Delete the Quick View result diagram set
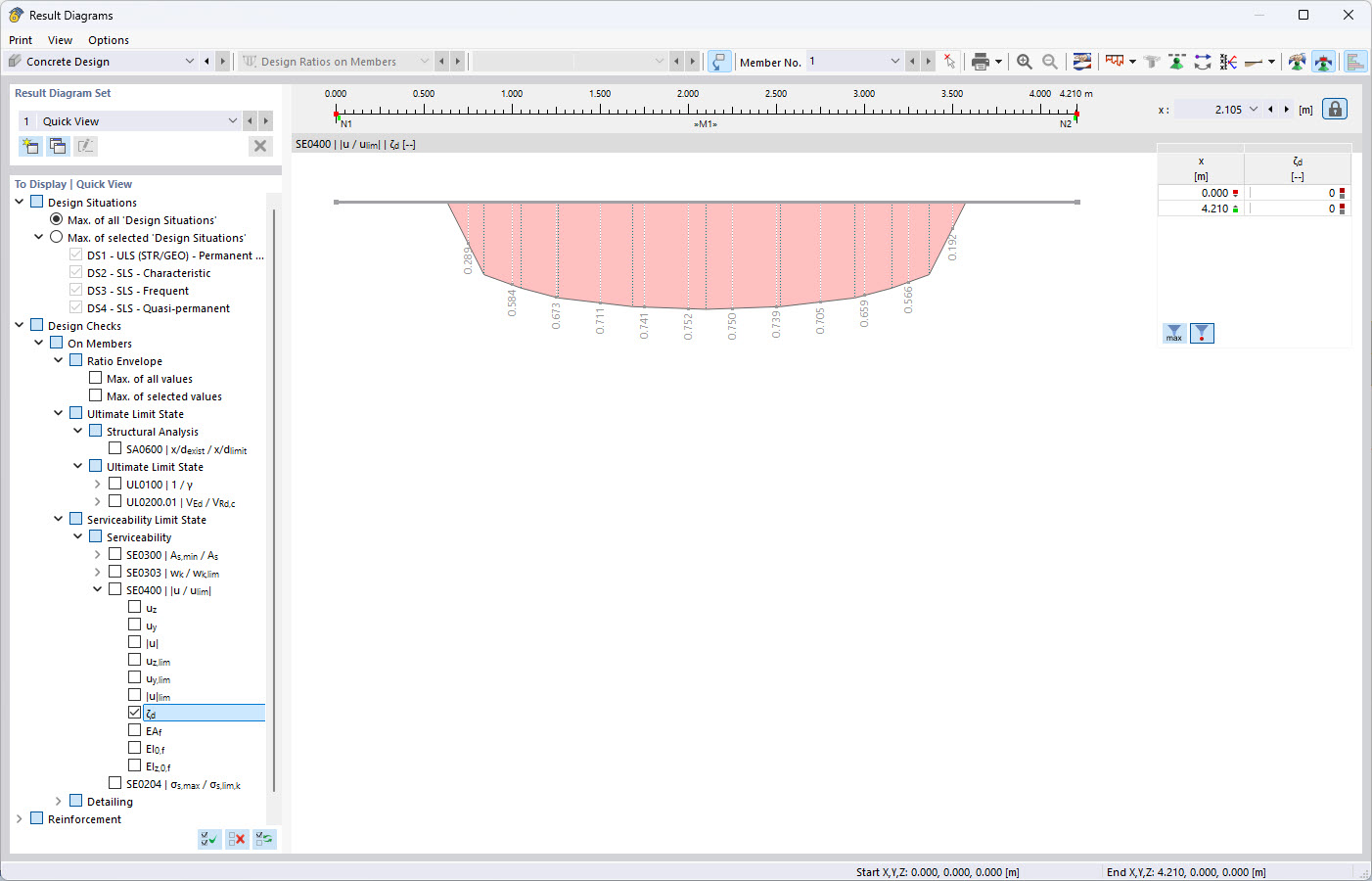 click(260, 146)
